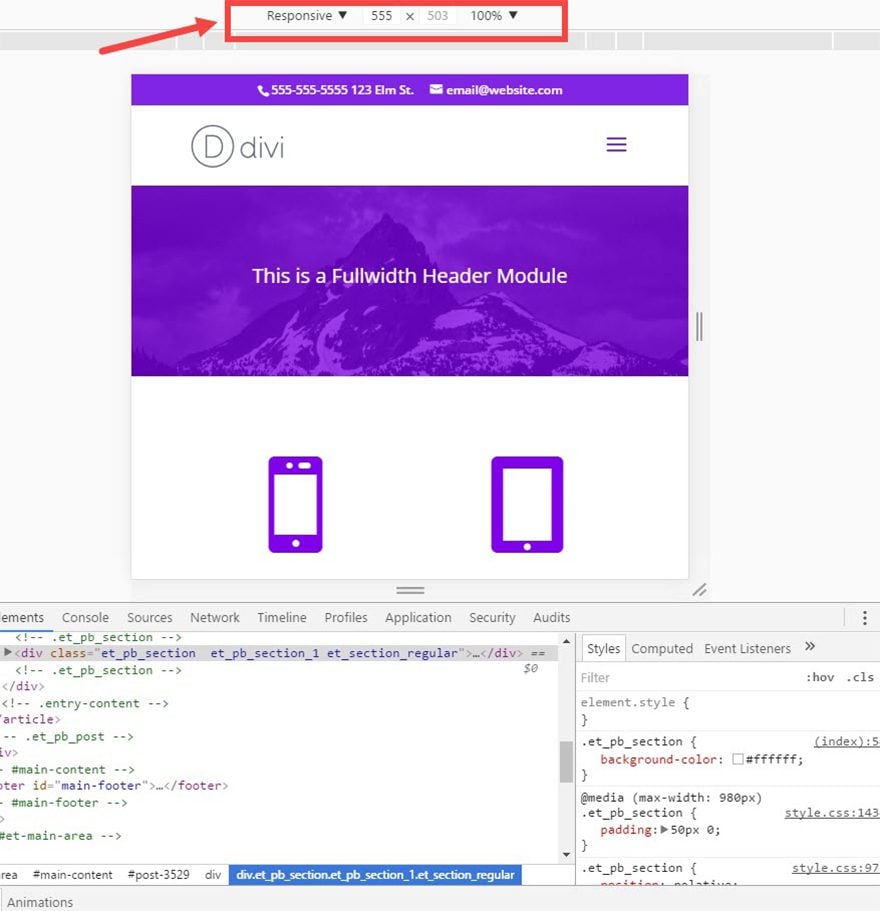The image size is (880, 911).
Task: Open the Responsive device dropdown
Action: click(x=307, y=16)
